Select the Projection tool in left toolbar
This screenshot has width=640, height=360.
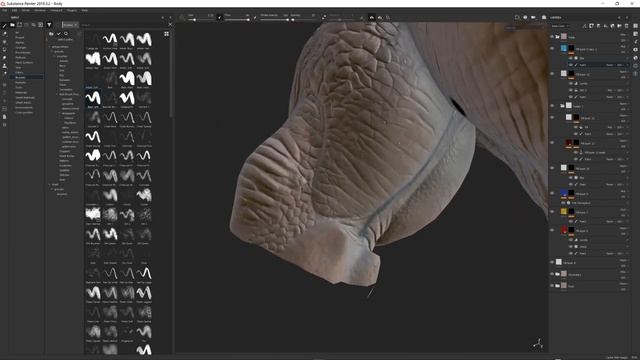click(x=4, y=42)
